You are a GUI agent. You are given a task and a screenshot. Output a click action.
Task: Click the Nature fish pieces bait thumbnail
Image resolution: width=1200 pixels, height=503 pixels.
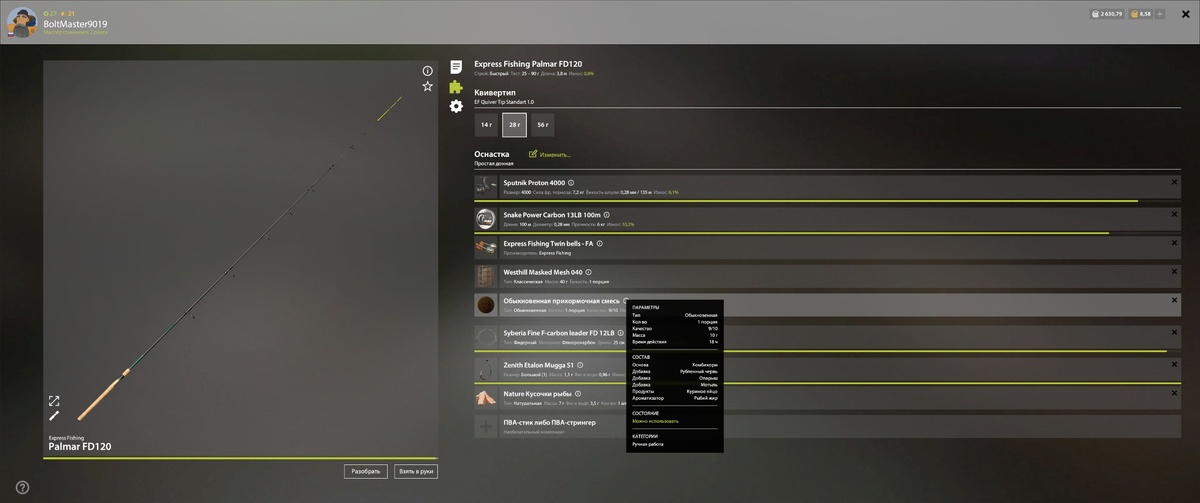[486, 398]
